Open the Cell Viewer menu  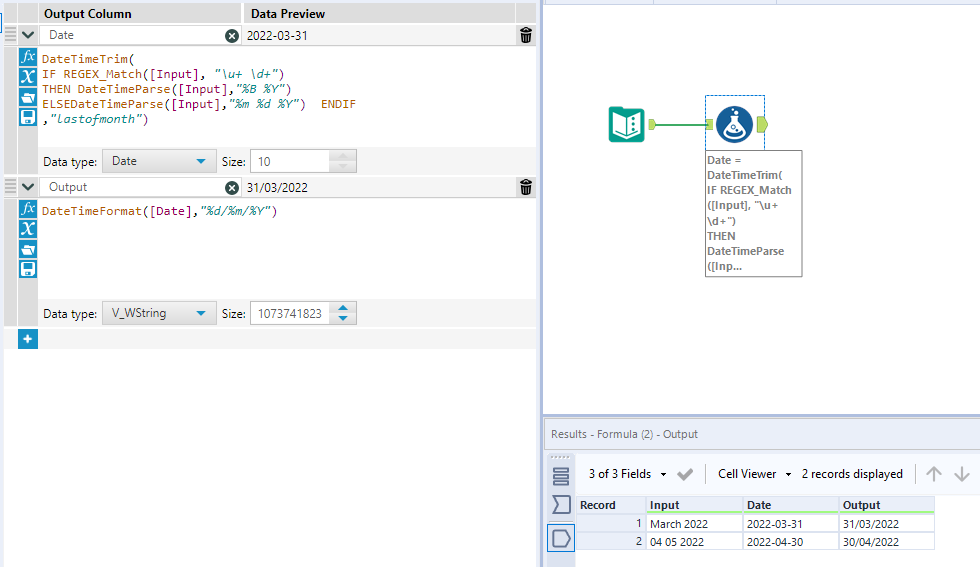coord(754,474)
